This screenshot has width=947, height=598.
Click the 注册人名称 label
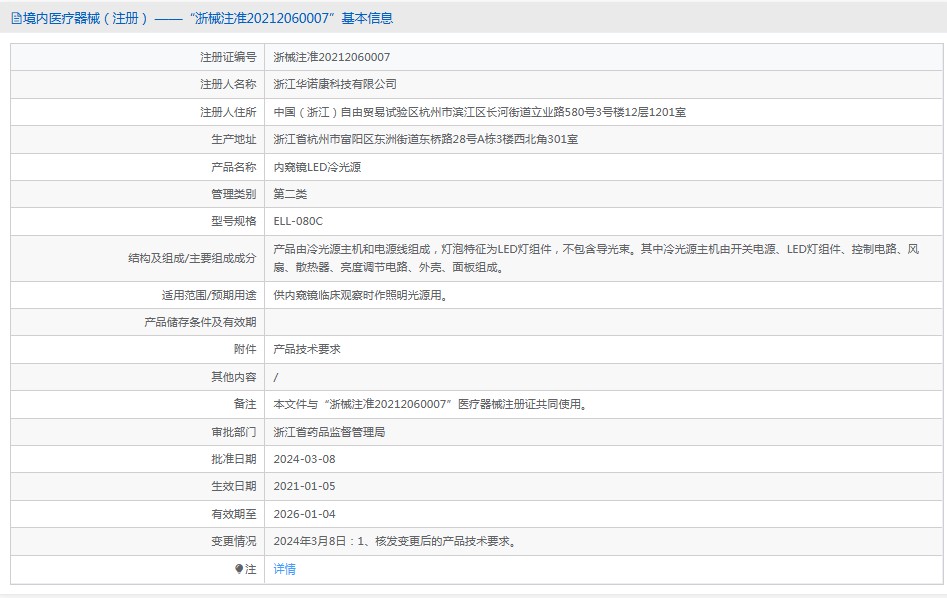(228, 85)
